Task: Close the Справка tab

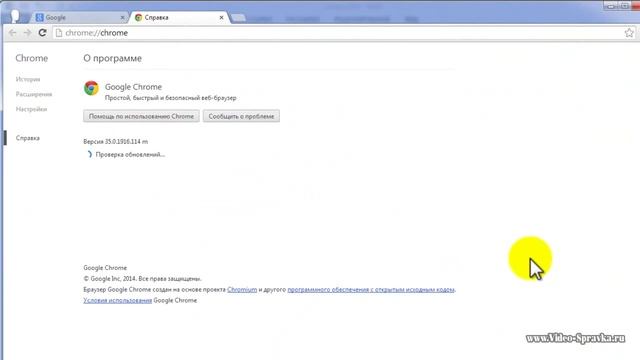Action: tap(221, 18)
